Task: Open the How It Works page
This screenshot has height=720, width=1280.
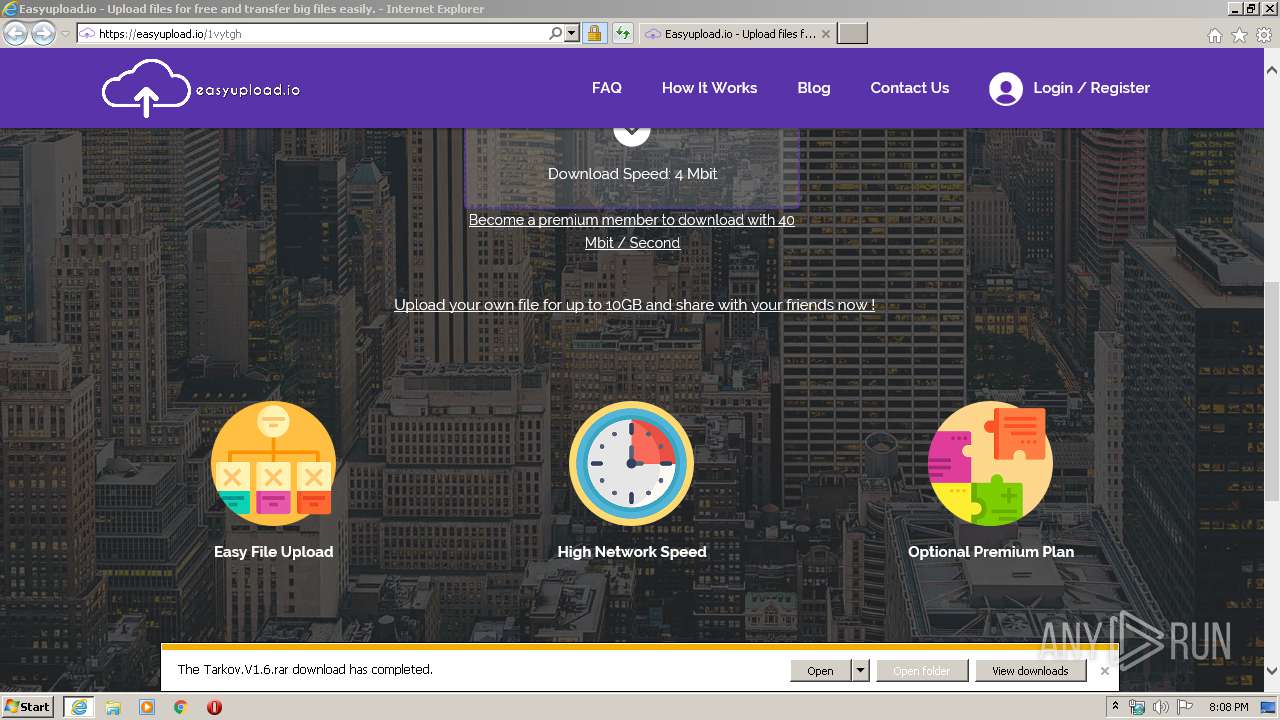Action: (x=709, y=88)
